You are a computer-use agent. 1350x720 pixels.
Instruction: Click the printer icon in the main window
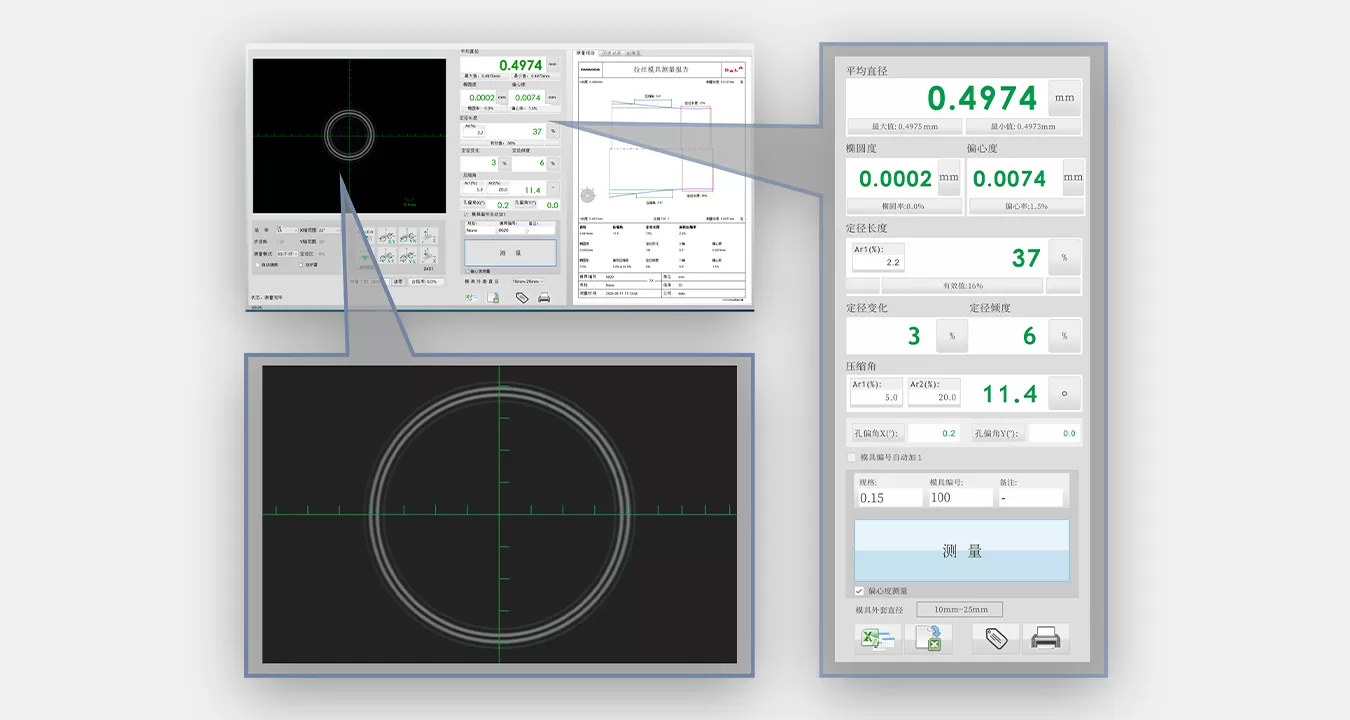544,298
